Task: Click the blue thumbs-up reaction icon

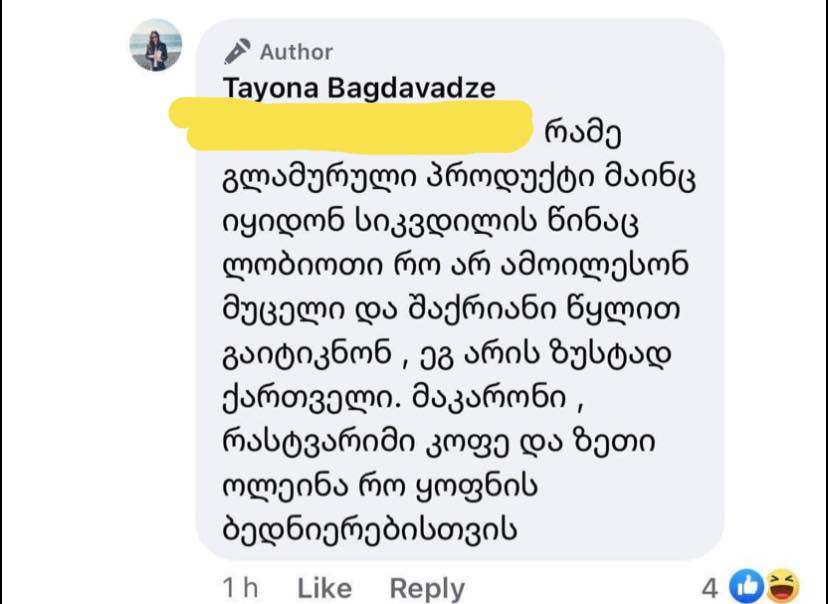Action: (745, 587)
